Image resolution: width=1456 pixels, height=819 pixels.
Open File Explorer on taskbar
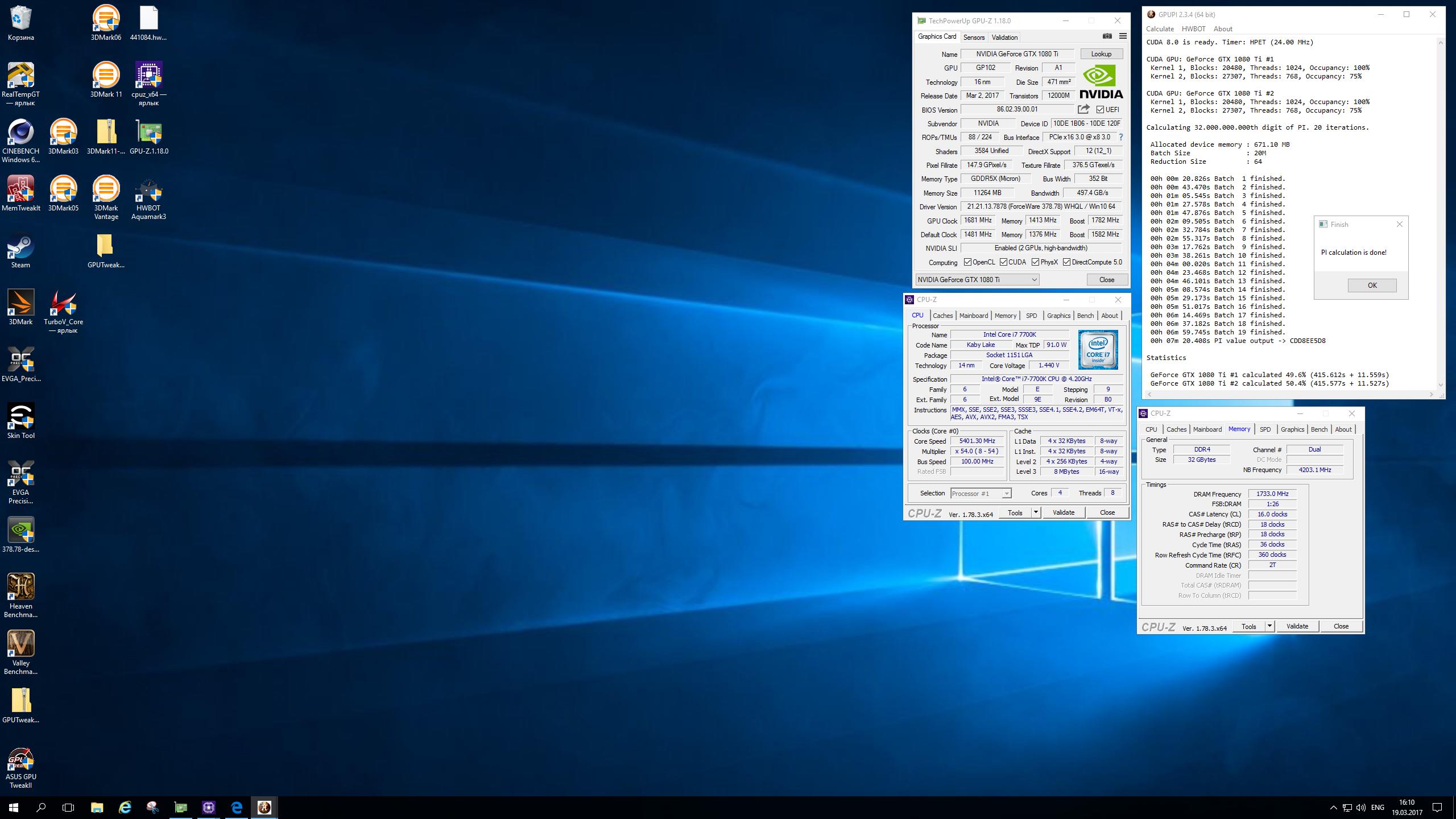pyautogui.click(x=97, y=807)
